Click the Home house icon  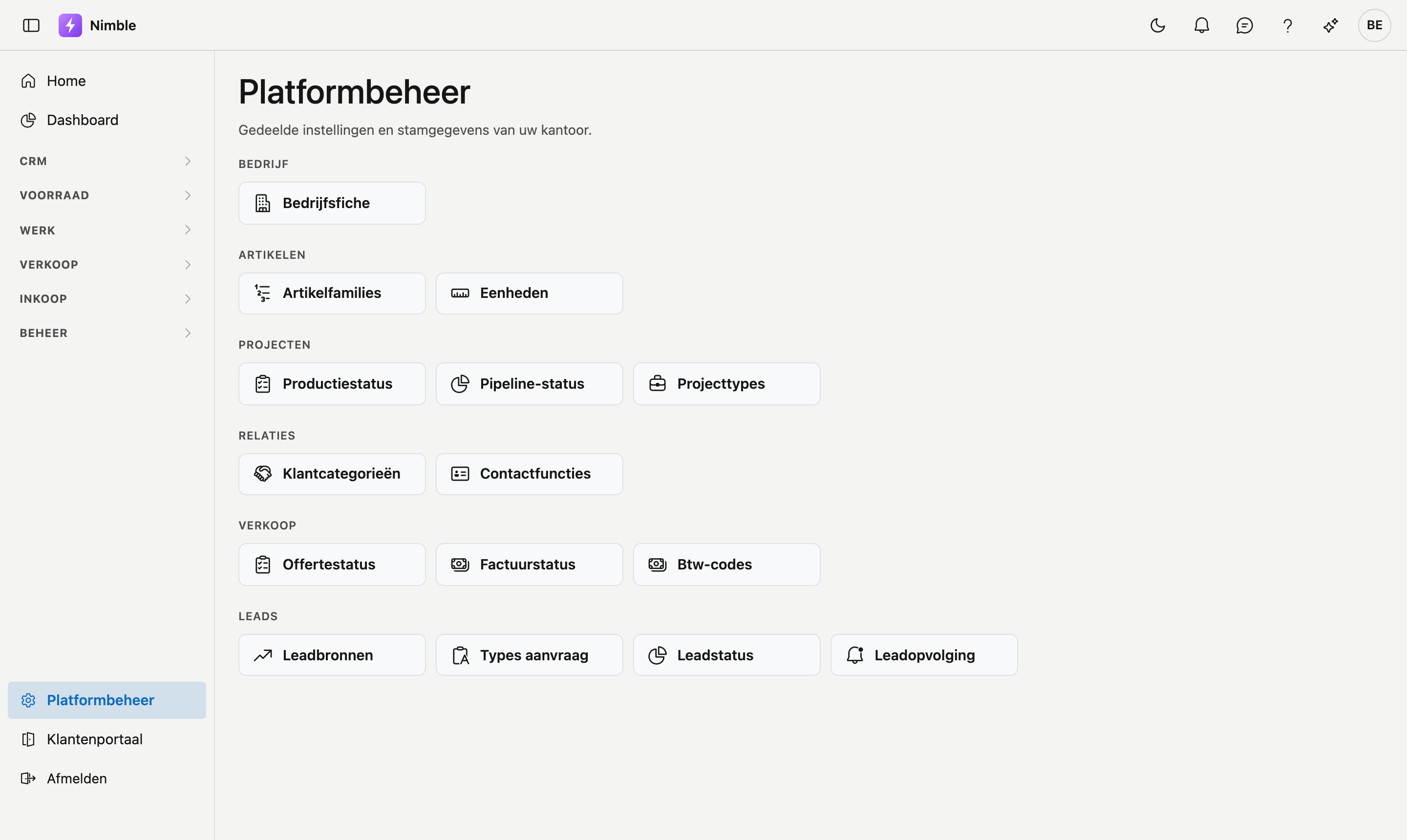tap(28, 81)
